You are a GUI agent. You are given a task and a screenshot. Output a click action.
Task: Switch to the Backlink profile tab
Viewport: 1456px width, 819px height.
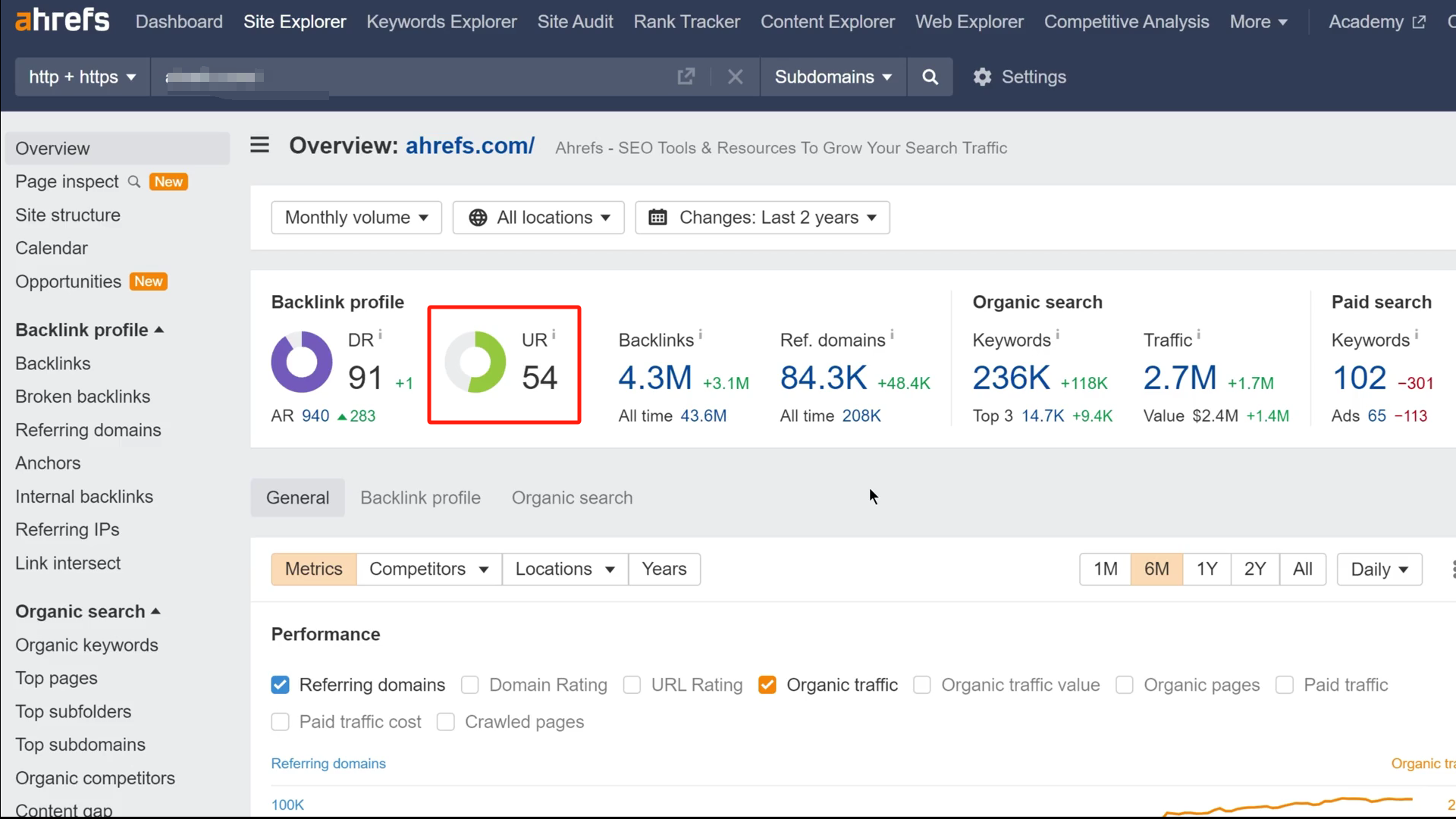click(x=420, y=497)
